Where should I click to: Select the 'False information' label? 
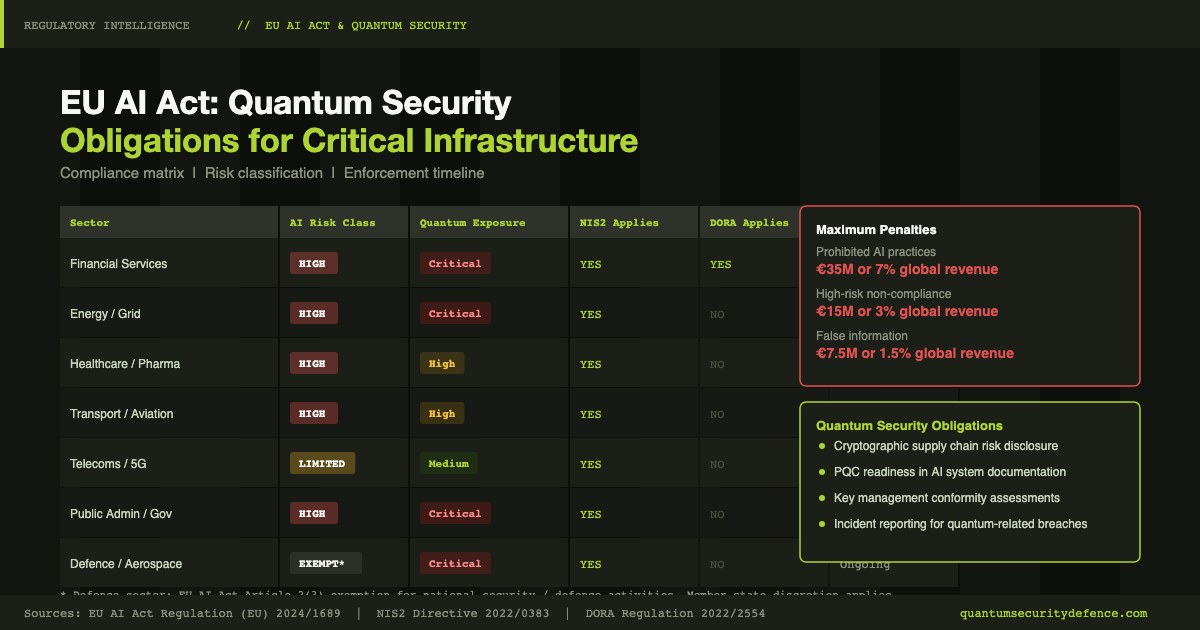click(x=862, y=336)
